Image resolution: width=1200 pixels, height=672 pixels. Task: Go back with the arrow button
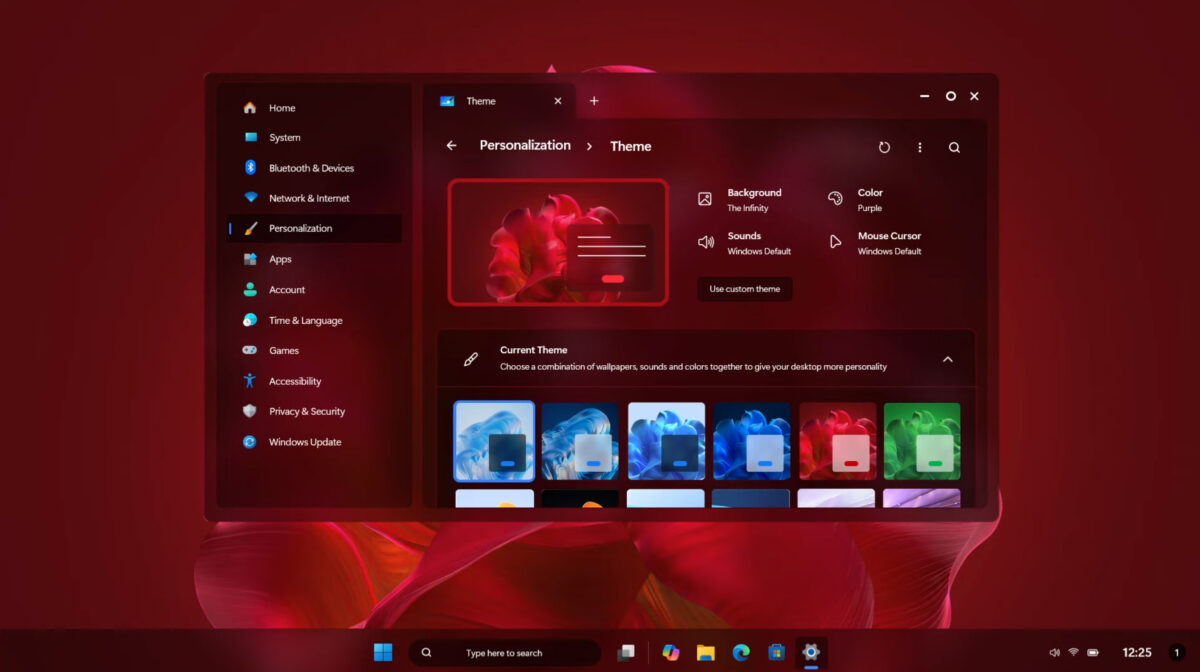click(451, 146)
